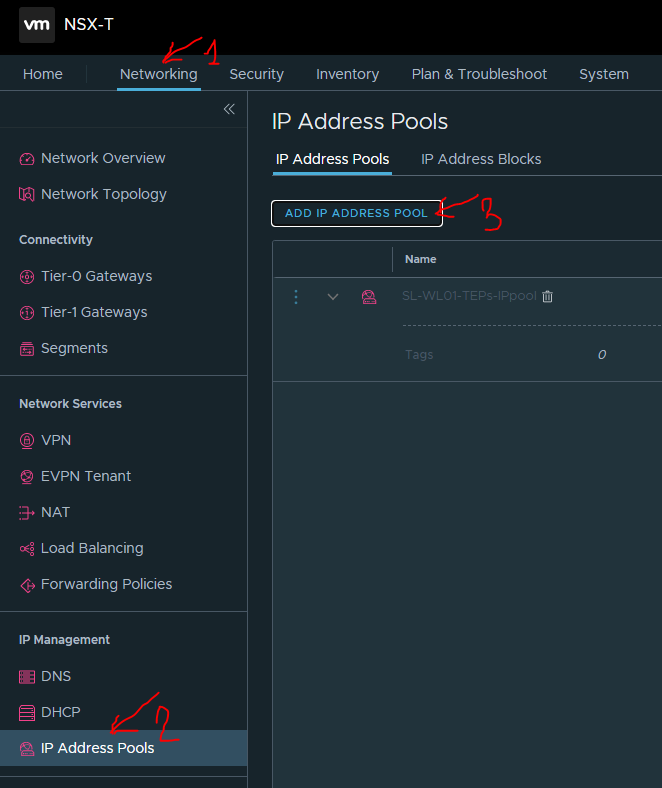662x788 pixels.
Task: Open the Networking tab
Action: click(158, 74)
